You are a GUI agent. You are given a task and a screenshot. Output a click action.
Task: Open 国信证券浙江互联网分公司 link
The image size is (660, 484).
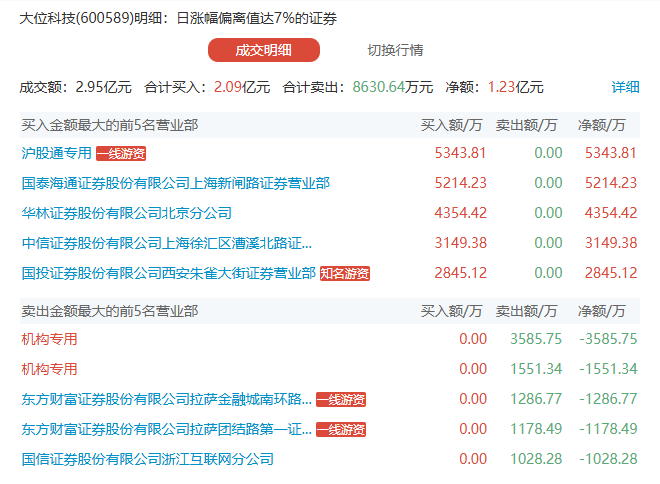148,459
